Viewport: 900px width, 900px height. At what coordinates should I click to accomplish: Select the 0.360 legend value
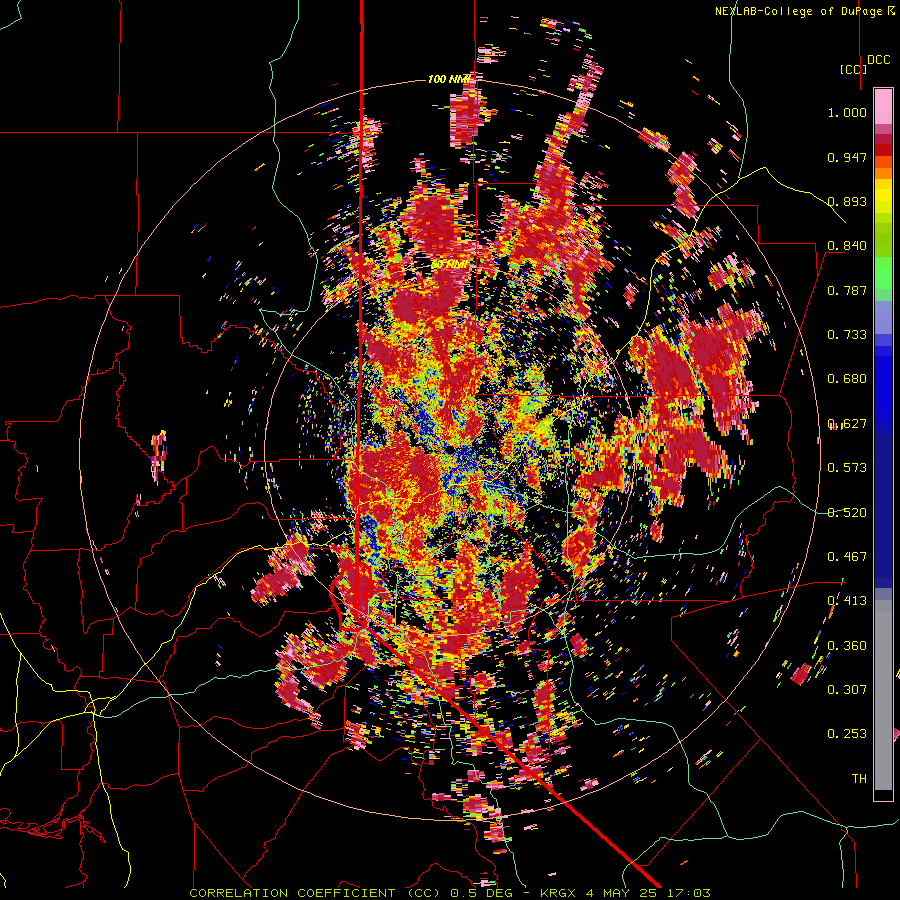point(847,645)
